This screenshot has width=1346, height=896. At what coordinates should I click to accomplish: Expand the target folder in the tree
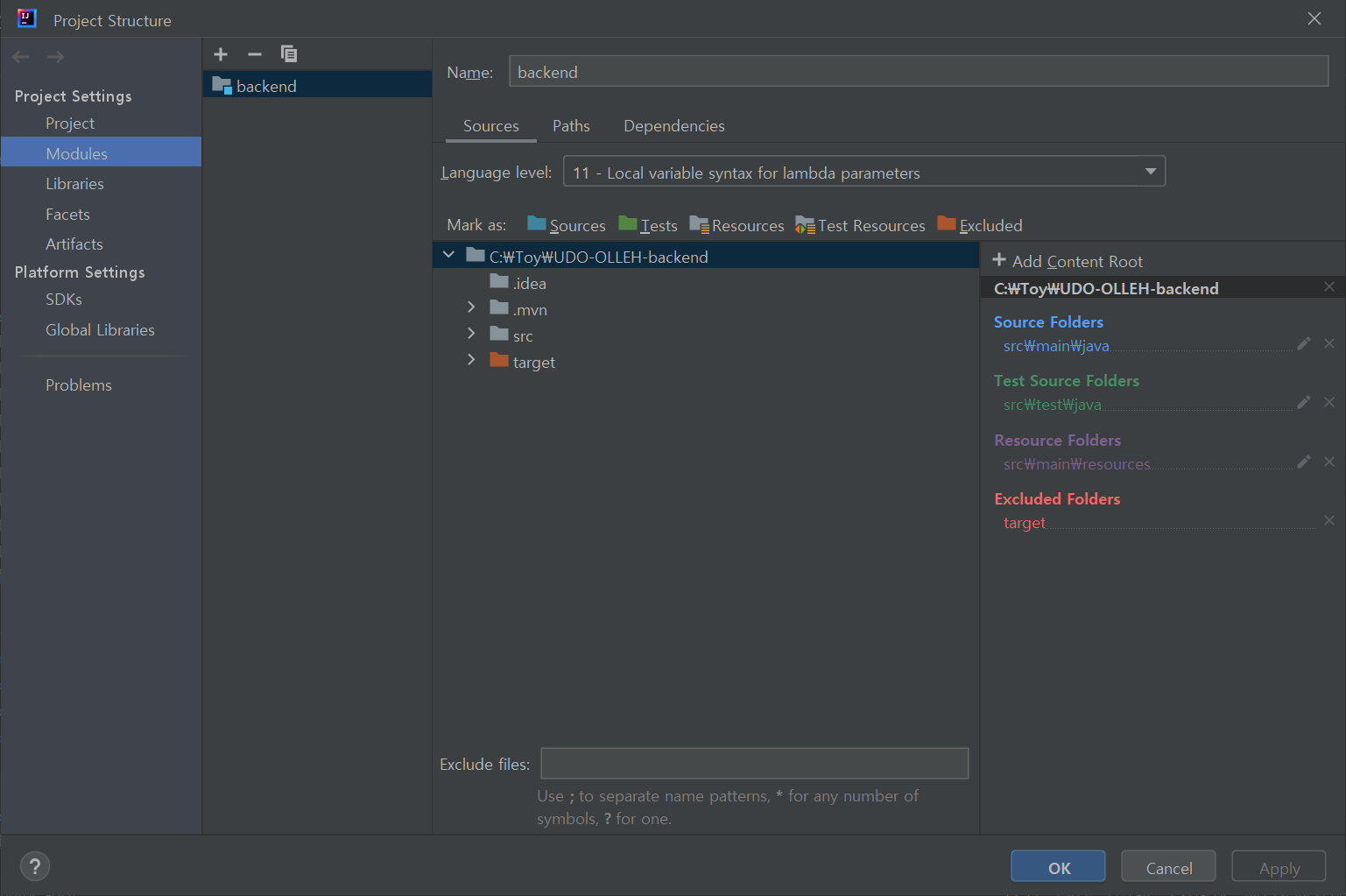click(471, 359)
